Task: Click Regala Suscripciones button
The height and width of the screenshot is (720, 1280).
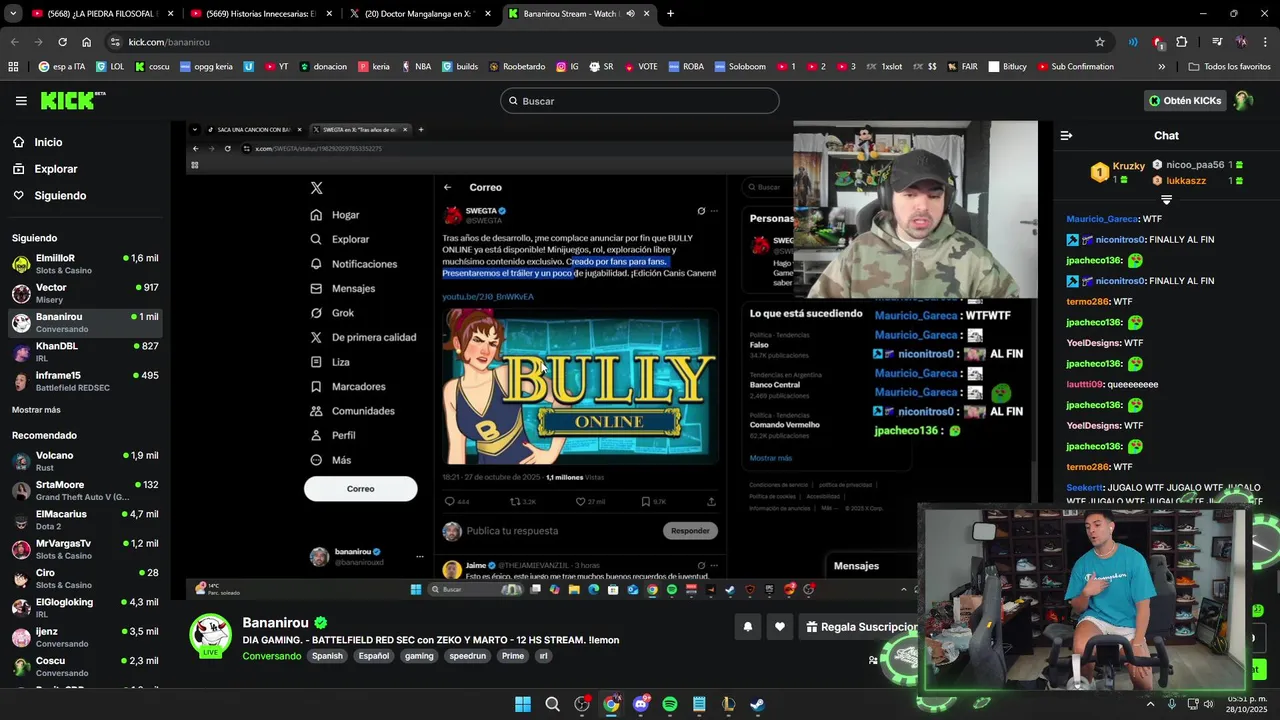Action: click(860, 627)
